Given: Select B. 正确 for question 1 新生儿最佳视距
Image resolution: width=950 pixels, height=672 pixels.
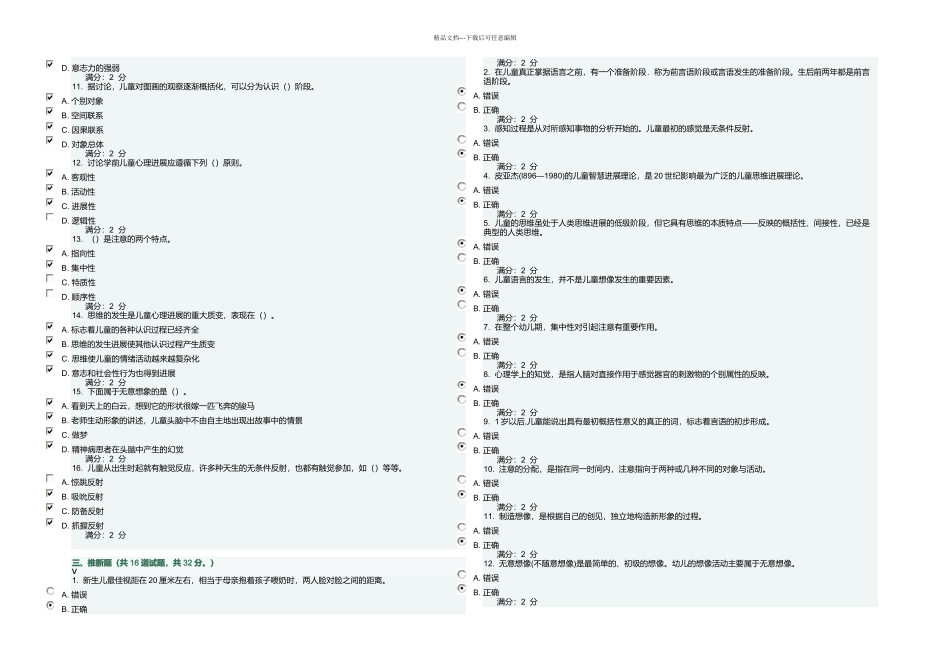Looking at the screenshot, I should pyautogui.click(x=50, y=605).
